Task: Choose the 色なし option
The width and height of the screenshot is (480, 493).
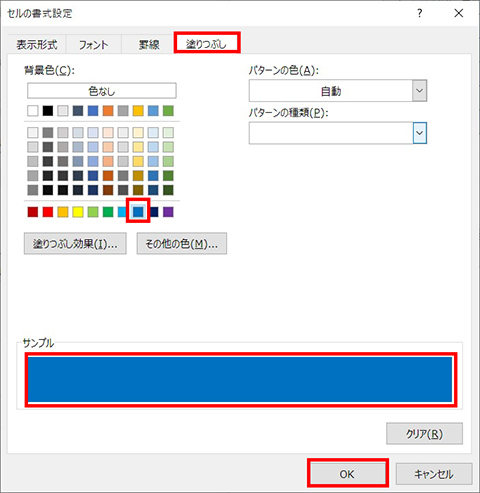Action: point(102,91)
